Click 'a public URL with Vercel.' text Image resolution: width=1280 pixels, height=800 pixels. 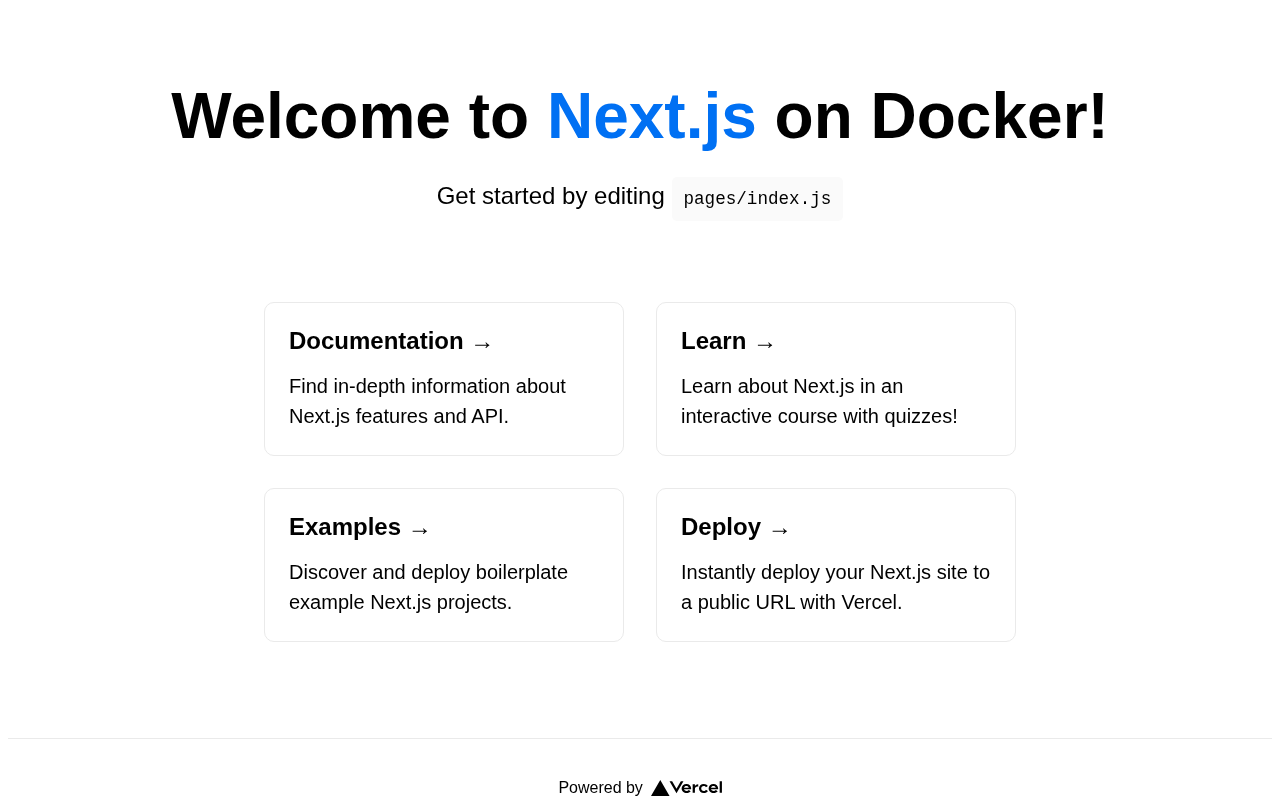(791, 602)
